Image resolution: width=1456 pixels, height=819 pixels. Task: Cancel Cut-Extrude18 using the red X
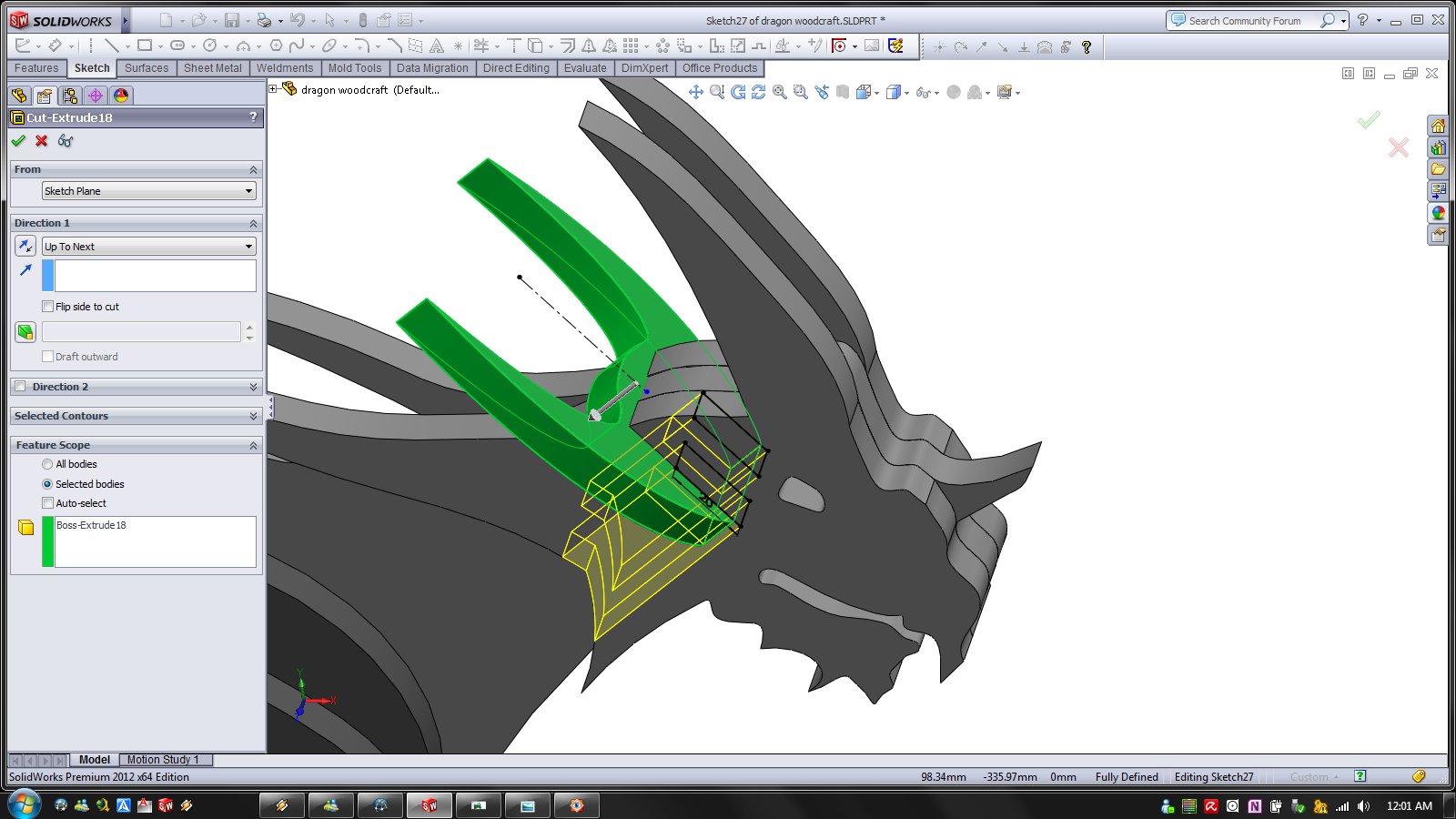tap(42, 141)
